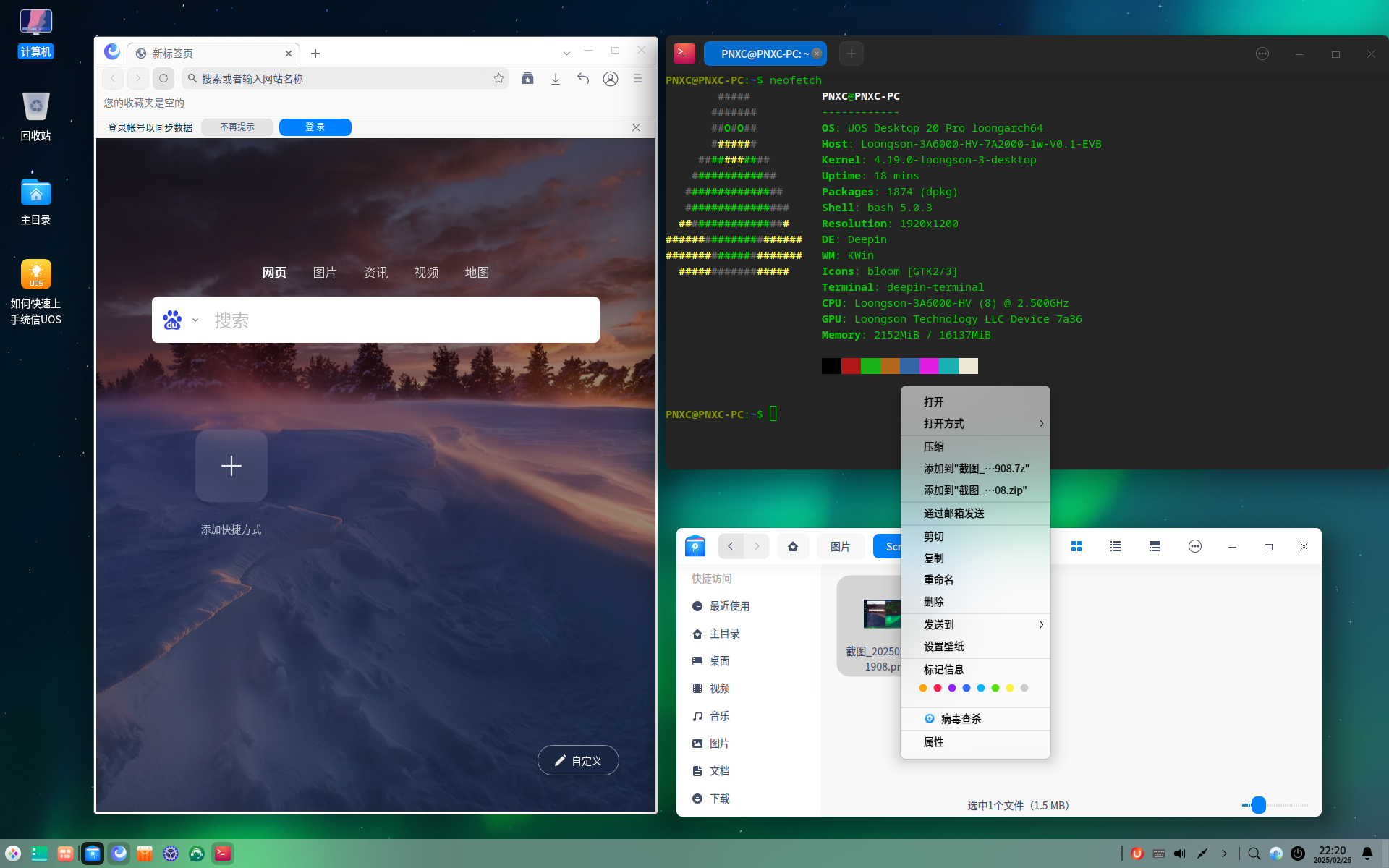Click the file manager home icon

pos(793,547)
